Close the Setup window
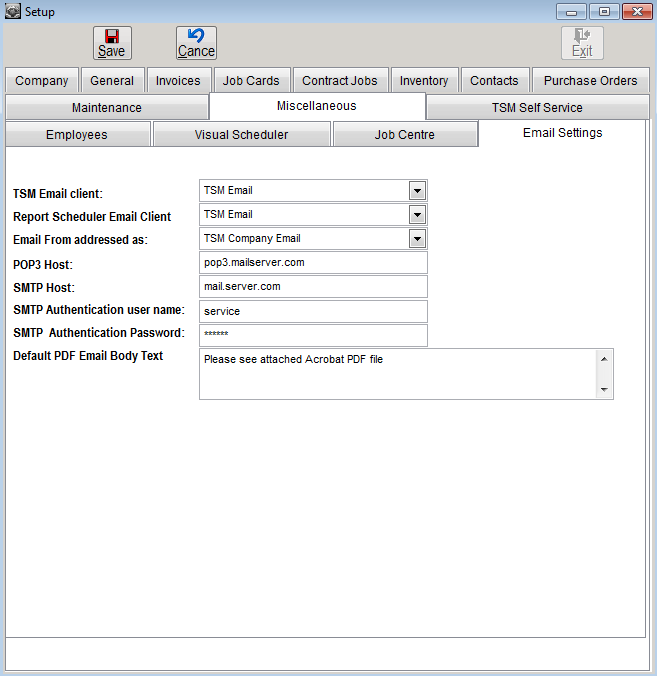The width and height of the screenshot is (657, 676). click(x=637, y=12)
